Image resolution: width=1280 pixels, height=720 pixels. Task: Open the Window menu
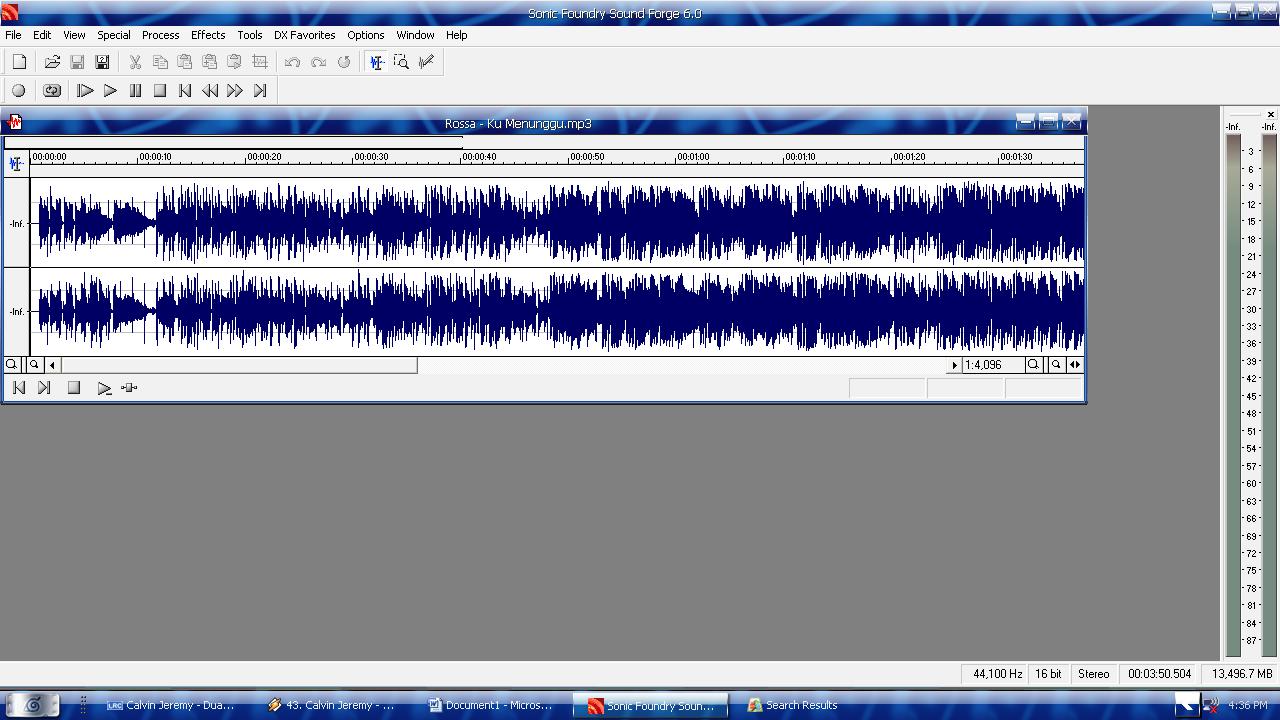tap(415, 35)
